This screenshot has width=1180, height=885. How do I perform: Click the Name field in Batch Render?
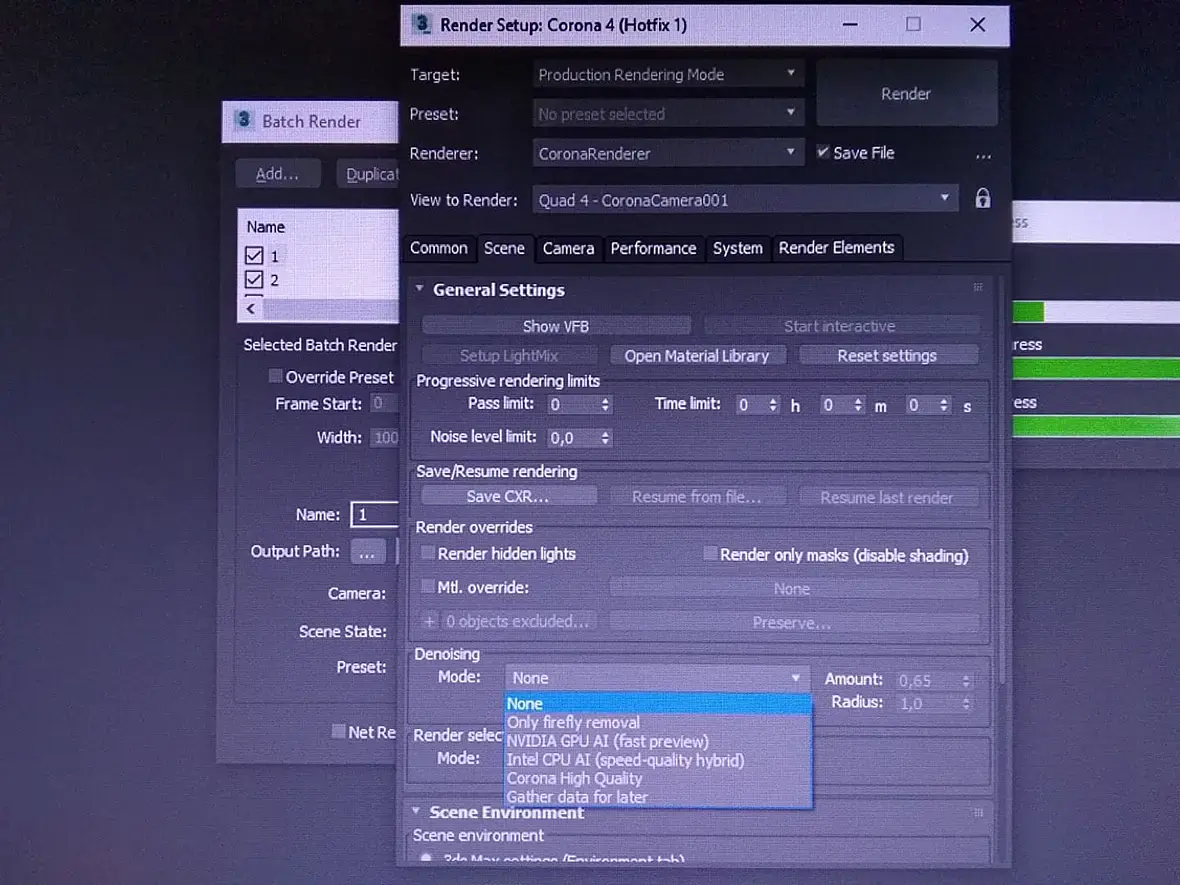(375, 515)
